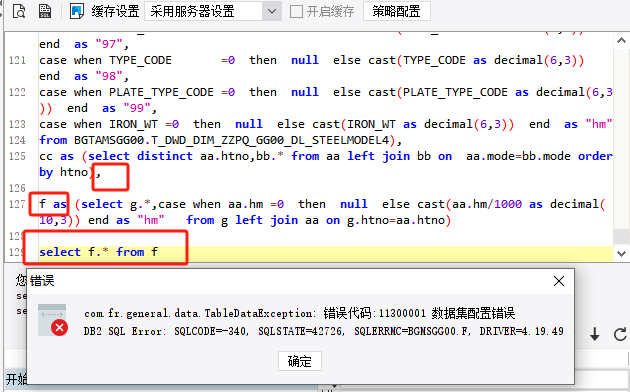Image resolution: width=630 pixels, height=392 pixels.
Task: Click the preview query icon with magnifier
Action: [19, 11]
